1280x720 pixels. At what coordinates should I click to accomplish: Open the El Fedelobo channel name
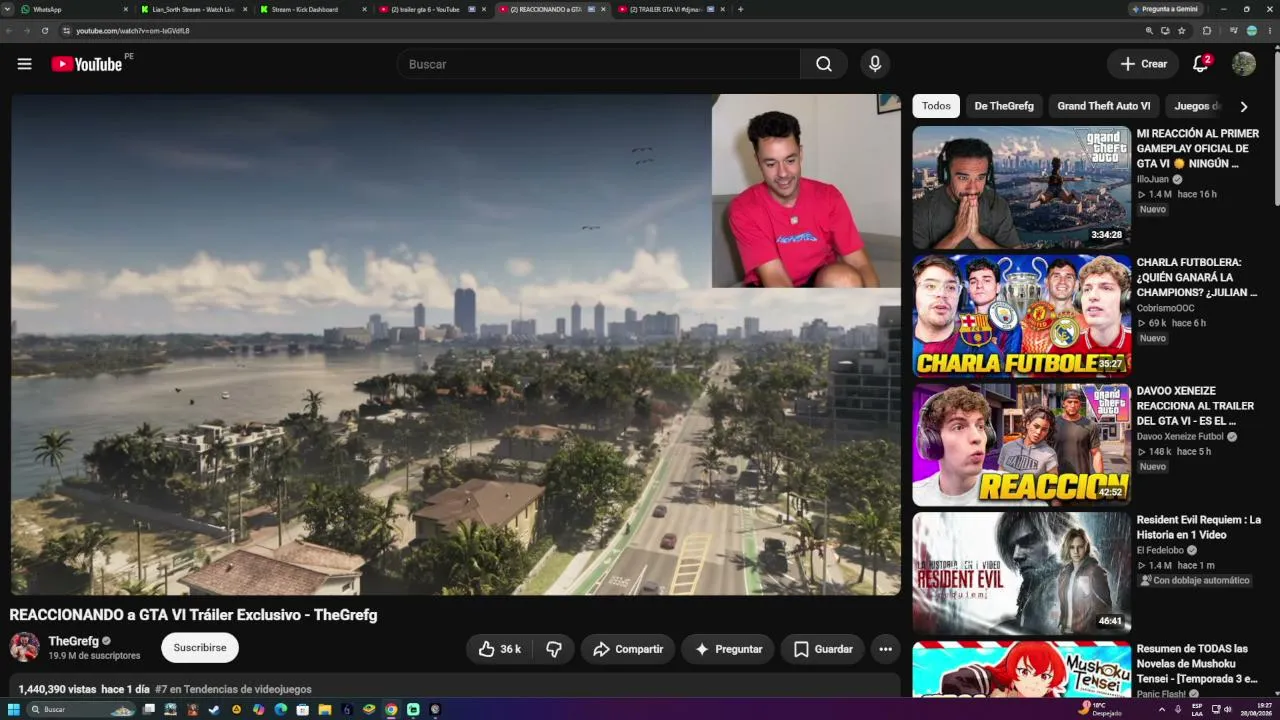[x=1161, y=551]
